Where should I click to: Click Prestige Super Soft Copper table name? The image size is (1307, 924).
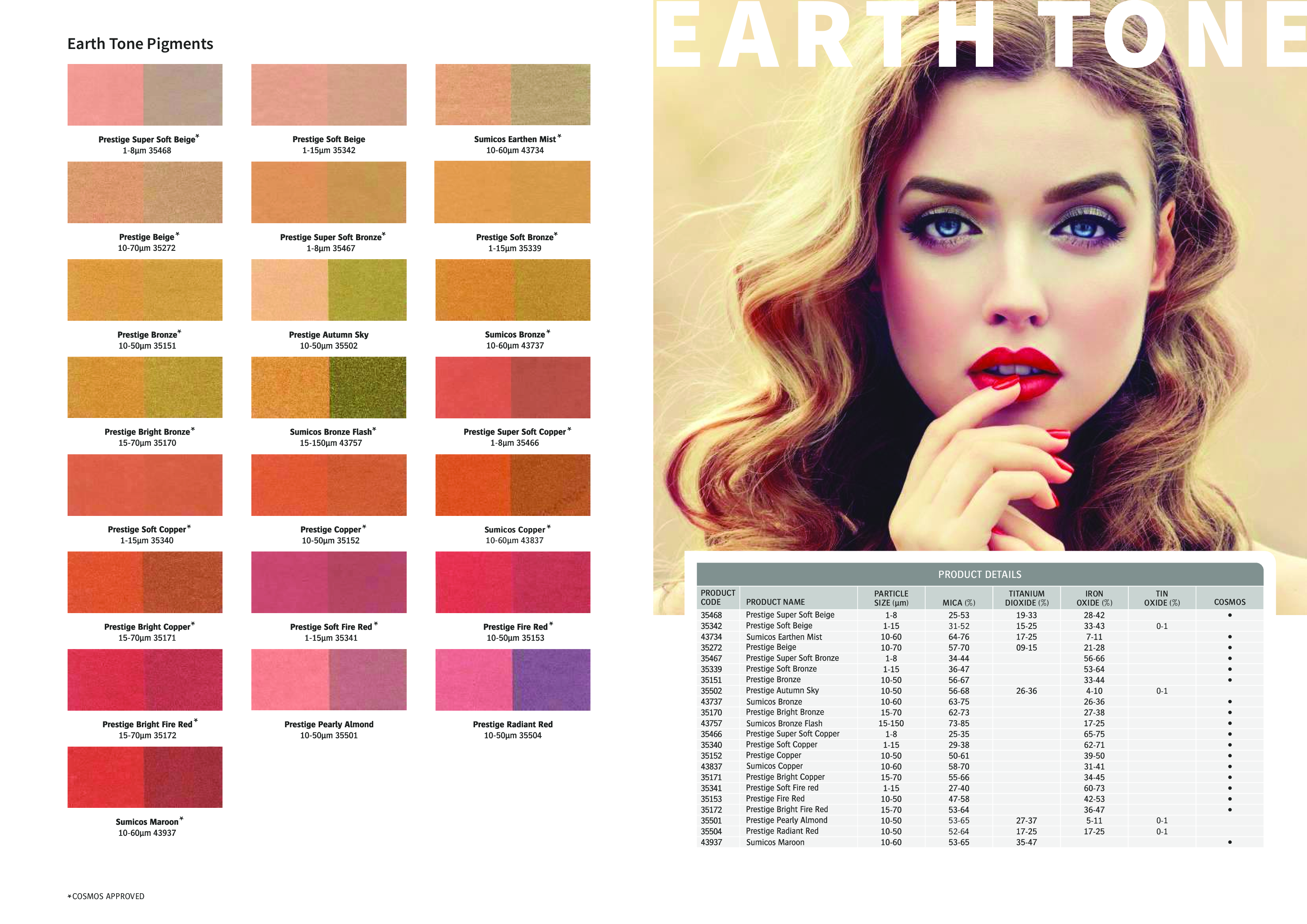[792, 734]
